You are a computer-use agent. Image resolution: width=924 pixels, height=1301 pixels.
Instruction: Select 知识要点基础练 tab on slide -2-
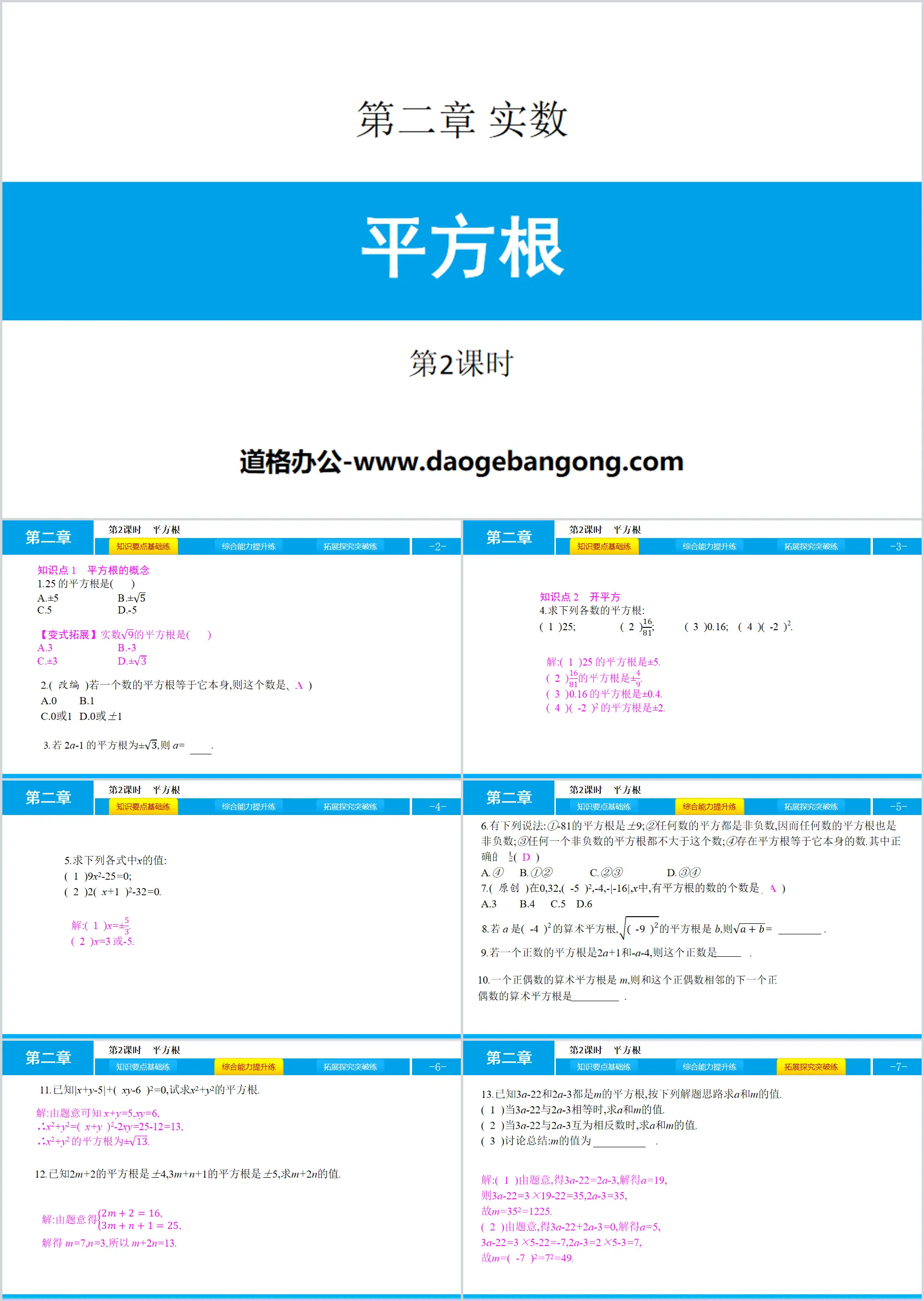(143, 547)
